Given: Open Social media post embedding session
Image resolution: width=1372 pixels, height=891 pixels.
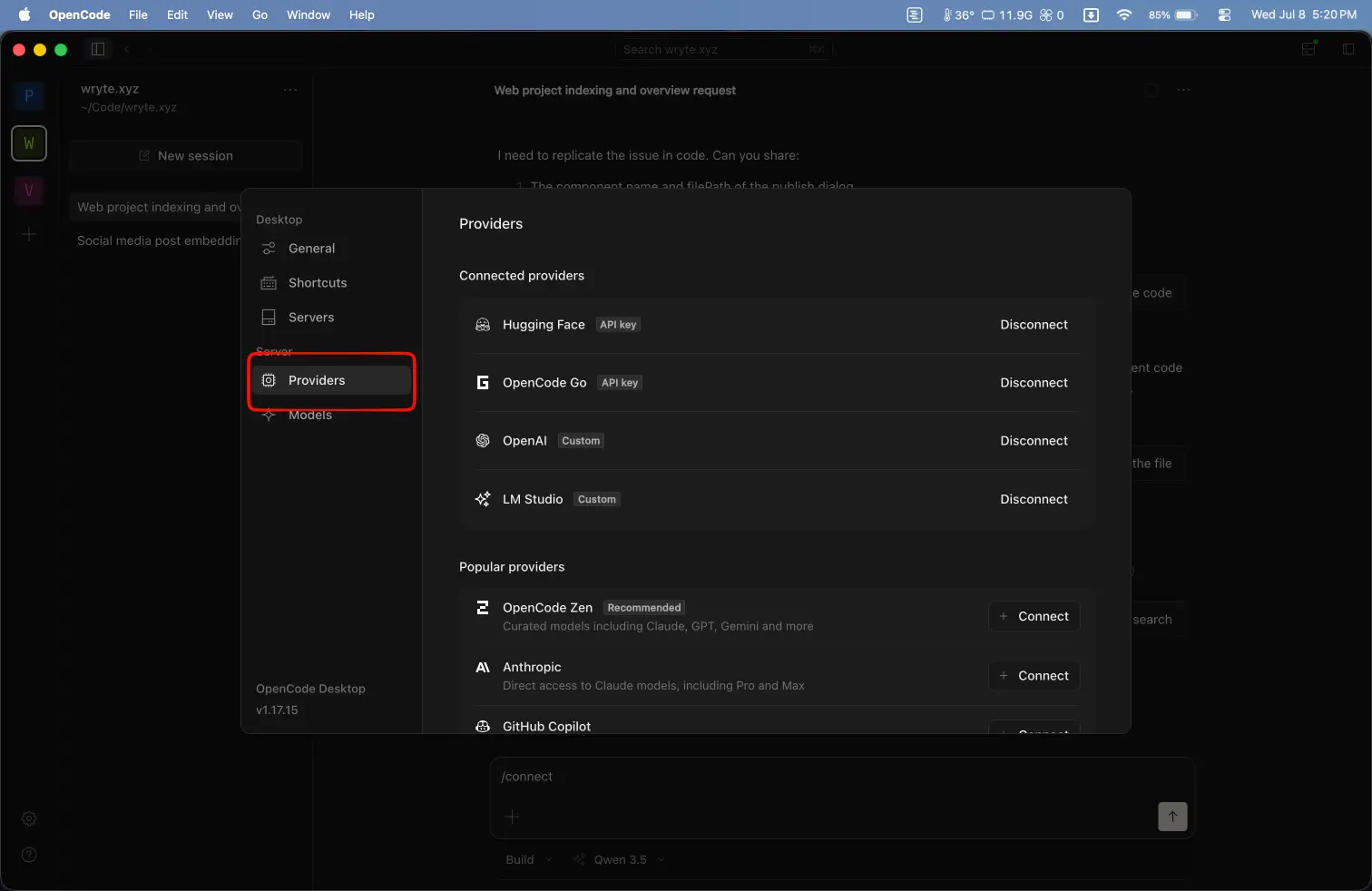Looking at the screenshot, I should 159,241.
